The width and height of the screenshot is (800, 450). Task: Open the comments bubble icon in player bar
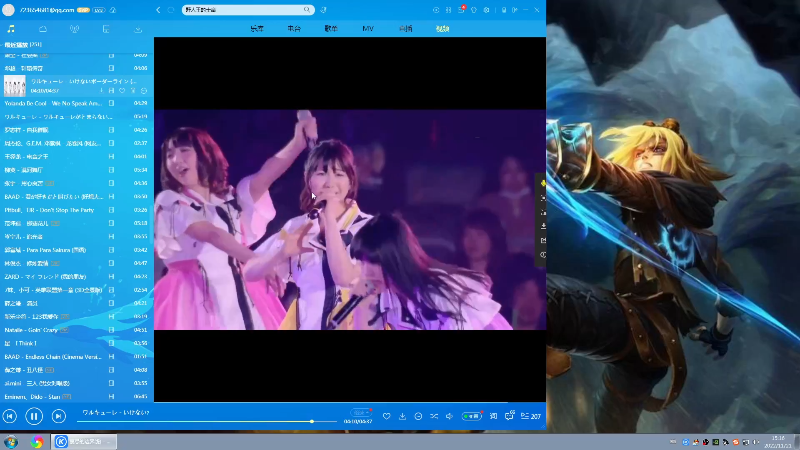[509, 416]
